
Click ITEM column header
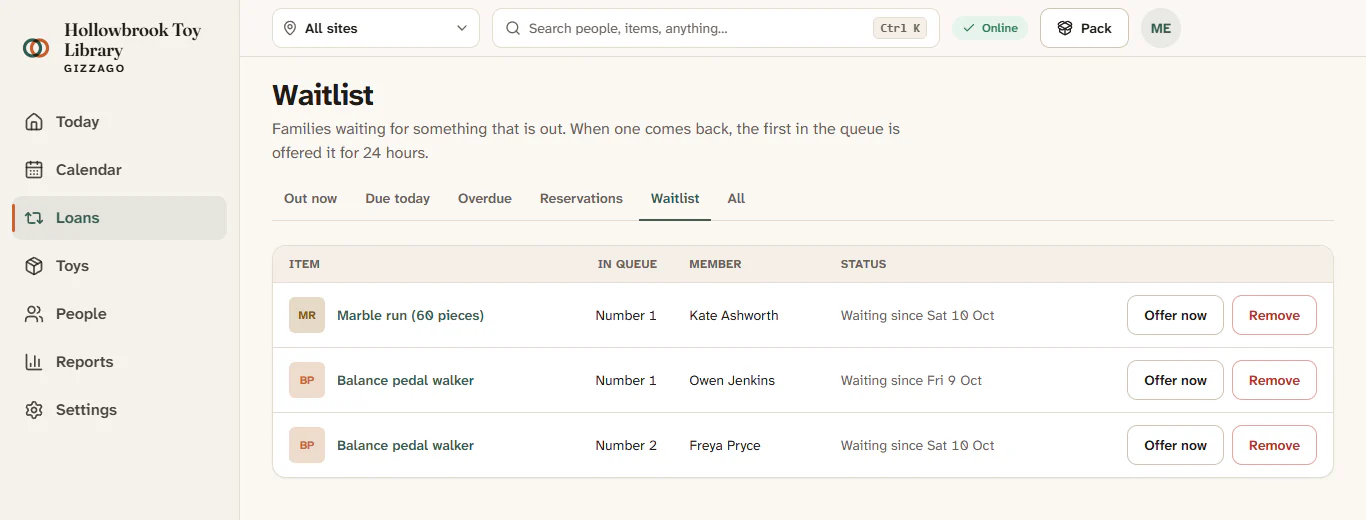point(304,264)
